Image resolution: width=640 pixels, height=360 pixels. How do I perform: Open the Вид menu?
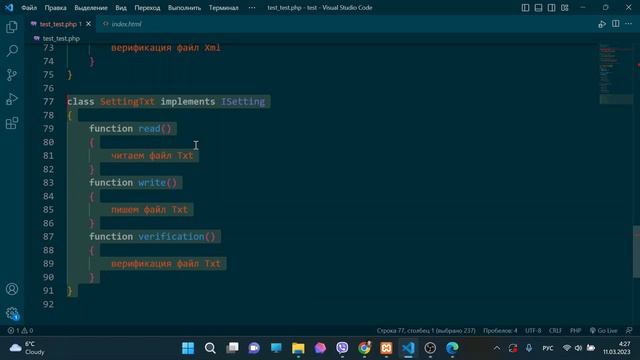pos(121,8)
